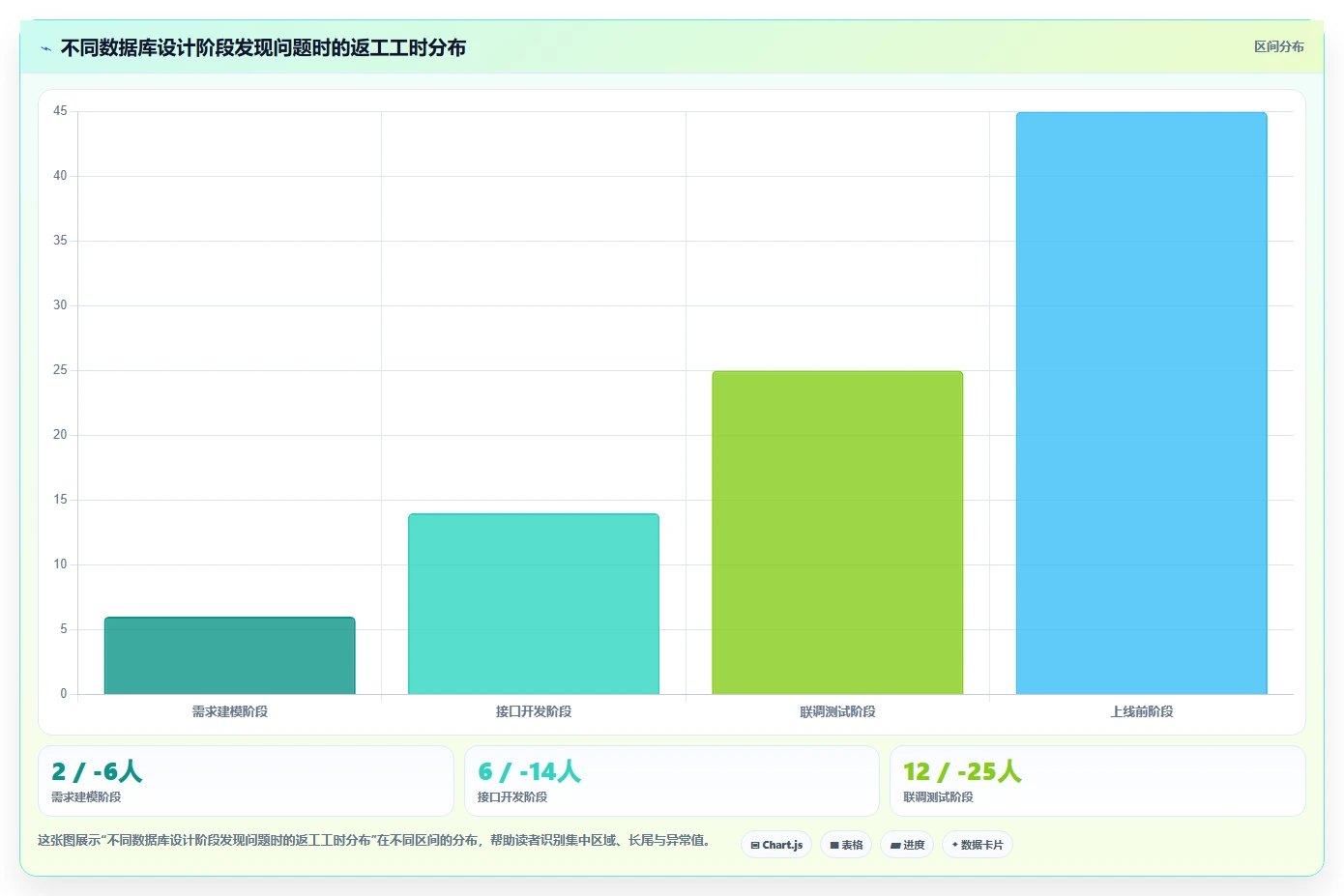
Task: Click the x-axis label 接口开发阶段
Action: tap(534, 711)
